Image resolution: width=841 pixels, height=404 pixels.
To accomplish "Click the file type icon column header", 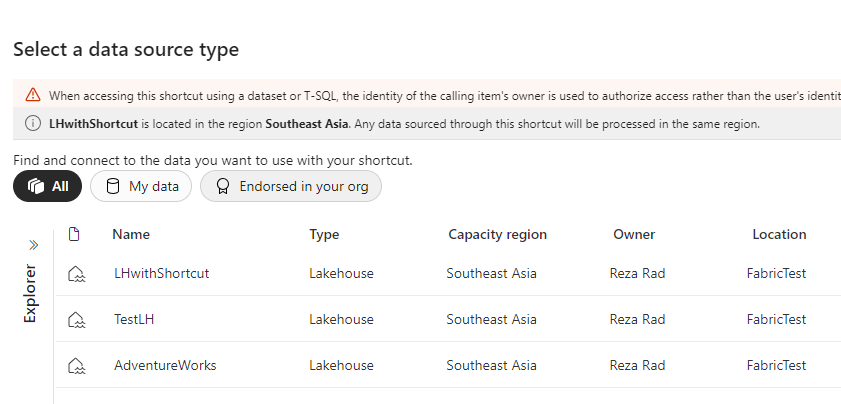I will pos(74,234).
